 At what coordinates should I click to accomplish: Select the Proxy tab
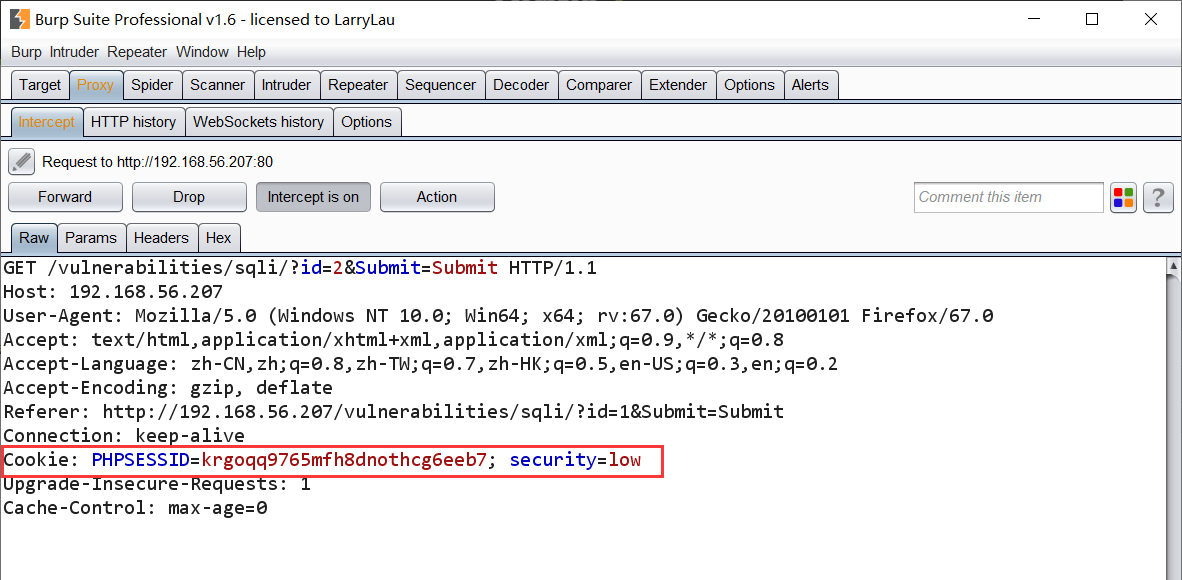coord(96,85)
